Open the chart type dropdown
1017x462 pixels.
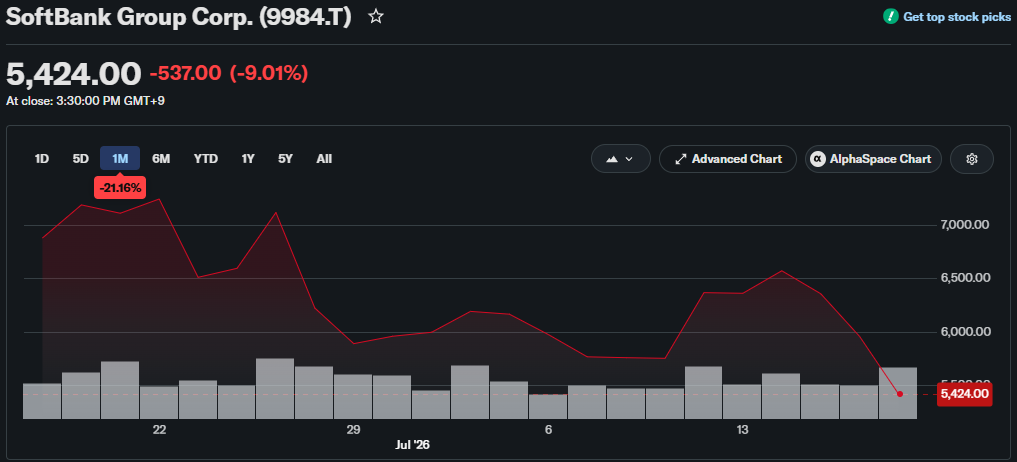[621, 159]
